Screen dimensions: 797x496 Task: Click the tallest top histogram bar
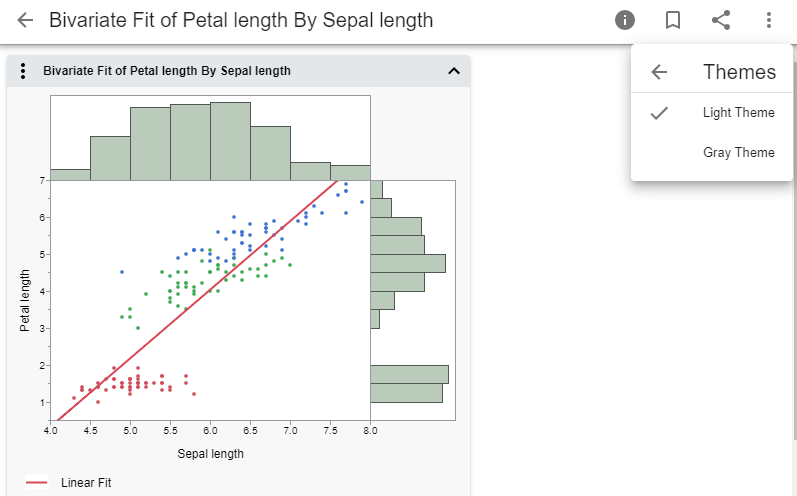pyautogui.click(x=230, y=140)
